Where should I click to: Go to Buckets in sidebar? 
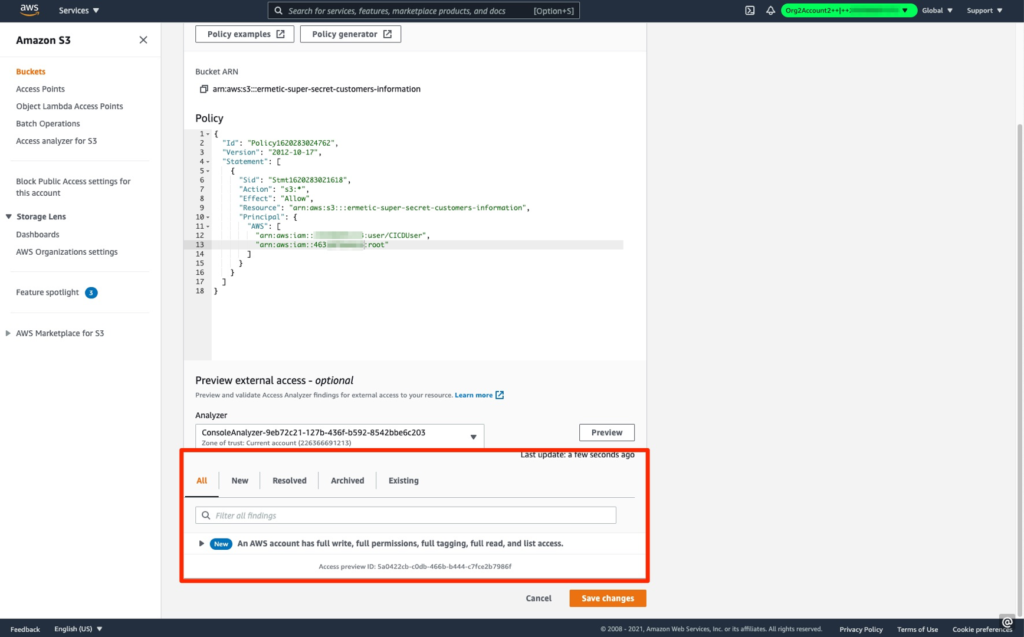click(31, 71)
